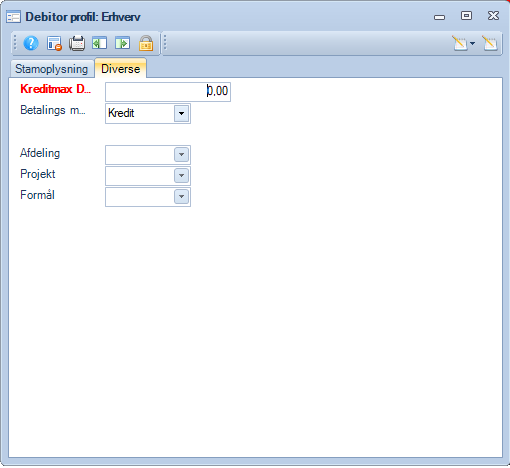Switch to the Stamoplysning tab
510x468 pixels.
(x=52, y=69)
